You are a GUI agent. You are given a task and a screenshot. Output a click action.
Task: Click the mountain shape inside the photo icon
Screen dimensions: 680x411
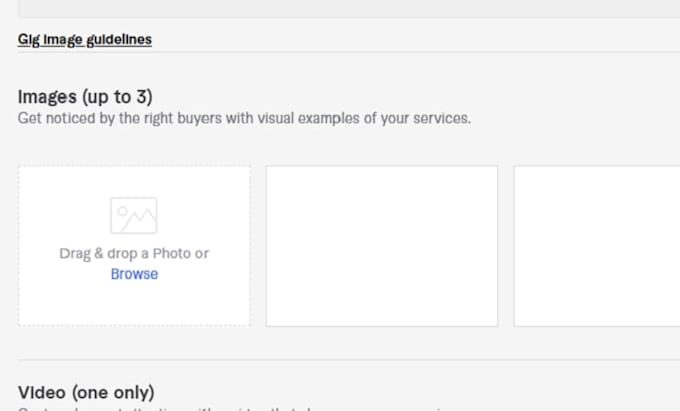click(139, 221)
